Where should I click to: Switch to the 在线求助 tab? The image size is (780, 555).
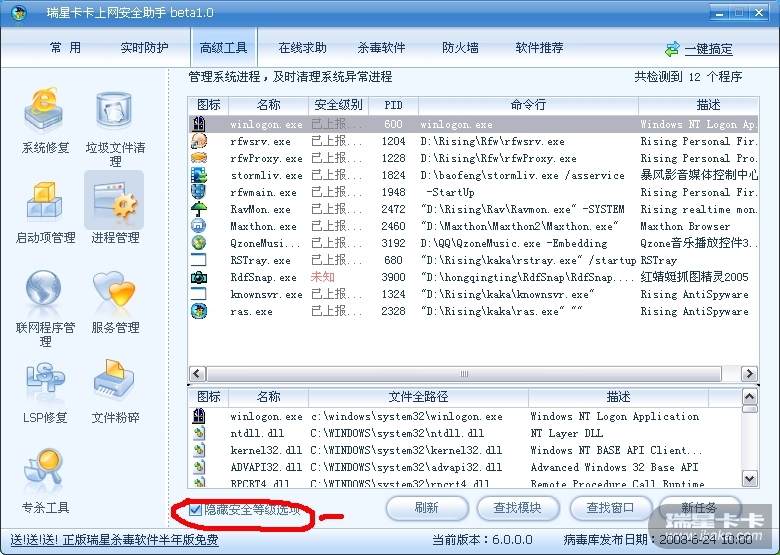[x=302, y=48]
